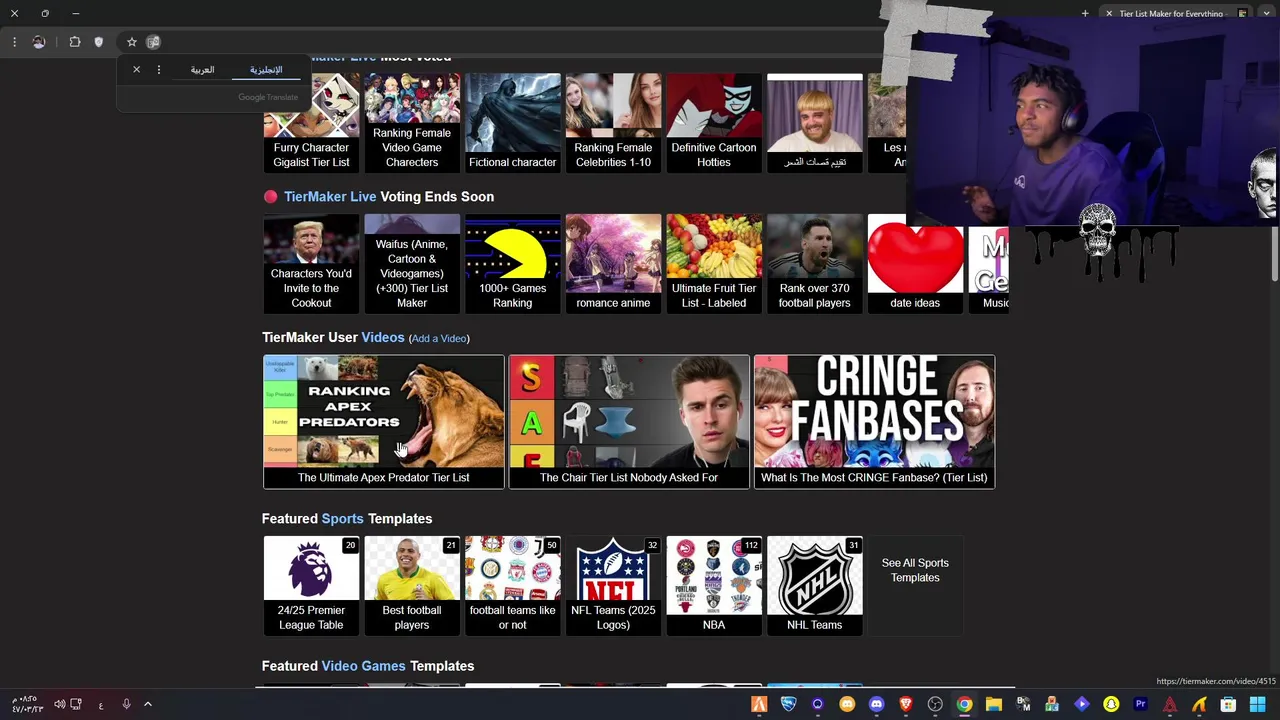
Task: Click the shield extension icon in toolbar
Action: coord(98,42)
